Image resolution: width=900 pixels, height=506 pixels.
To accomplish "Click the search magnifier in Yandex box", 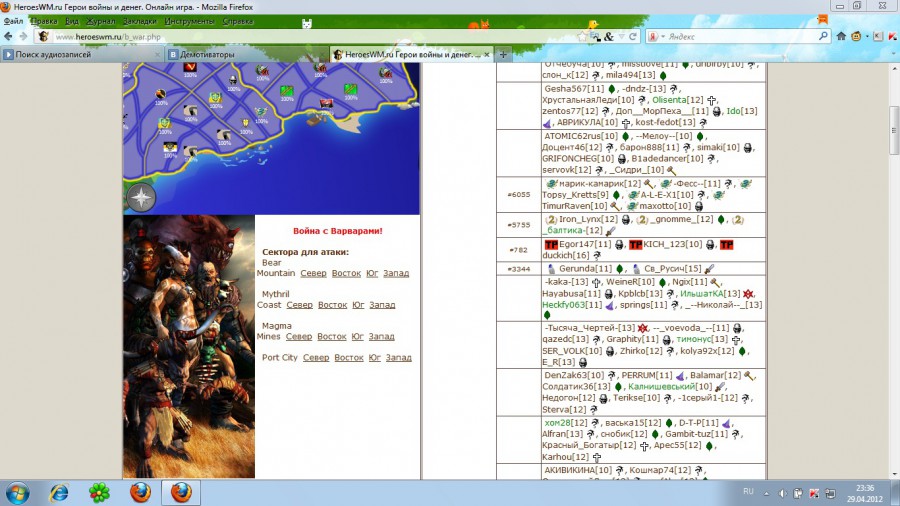I will (x=823, y=36).
